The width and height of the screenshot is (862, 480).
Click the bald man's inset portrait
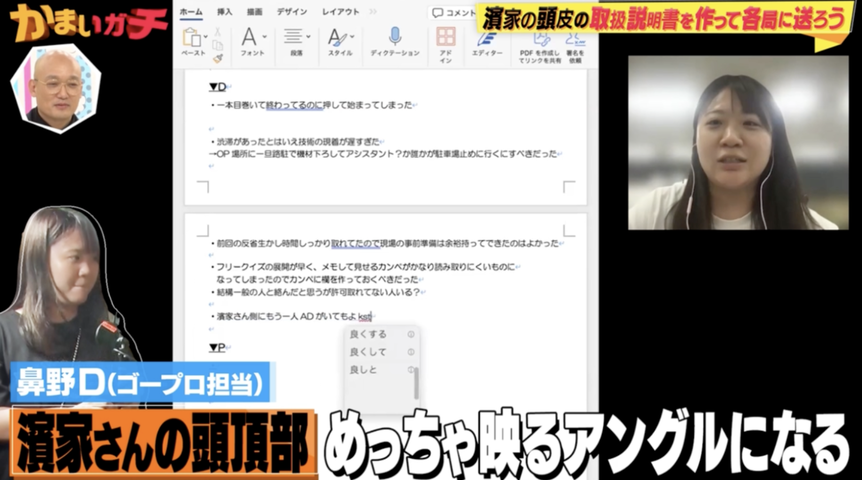[x=56, y=89]
